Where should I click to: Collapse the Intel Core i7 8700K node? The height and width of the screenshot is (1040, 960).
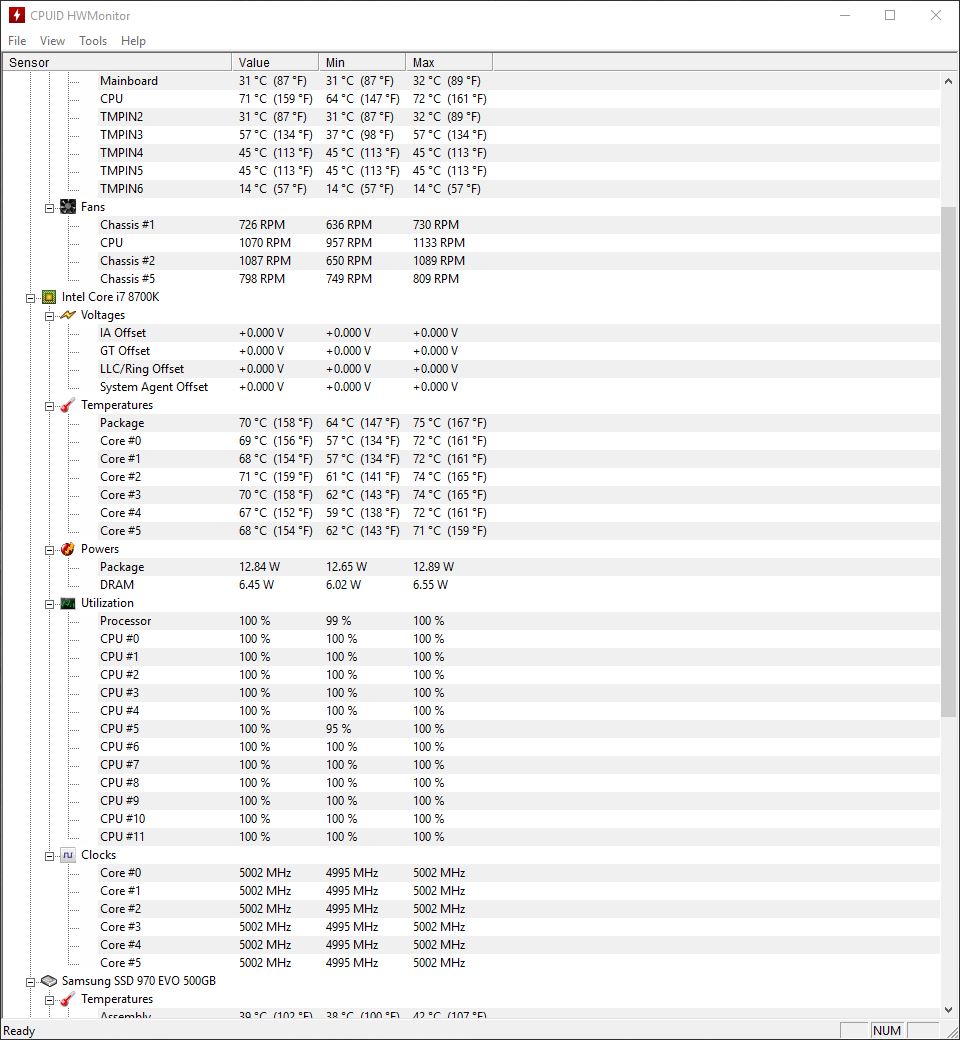coord(30,298)
